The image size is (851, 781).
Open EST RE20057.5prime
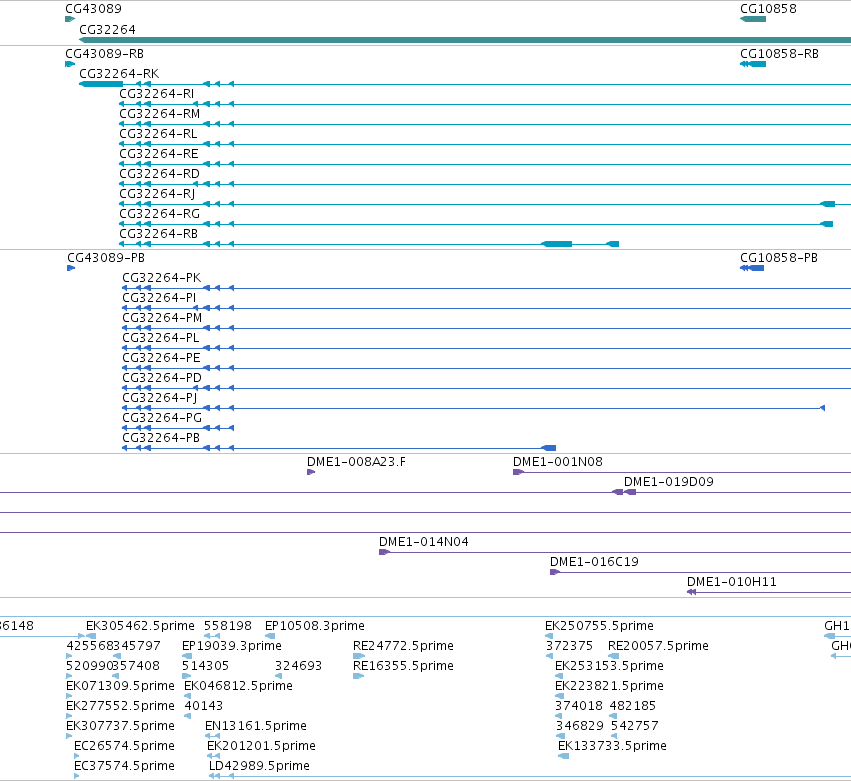(x=658, y=646)
